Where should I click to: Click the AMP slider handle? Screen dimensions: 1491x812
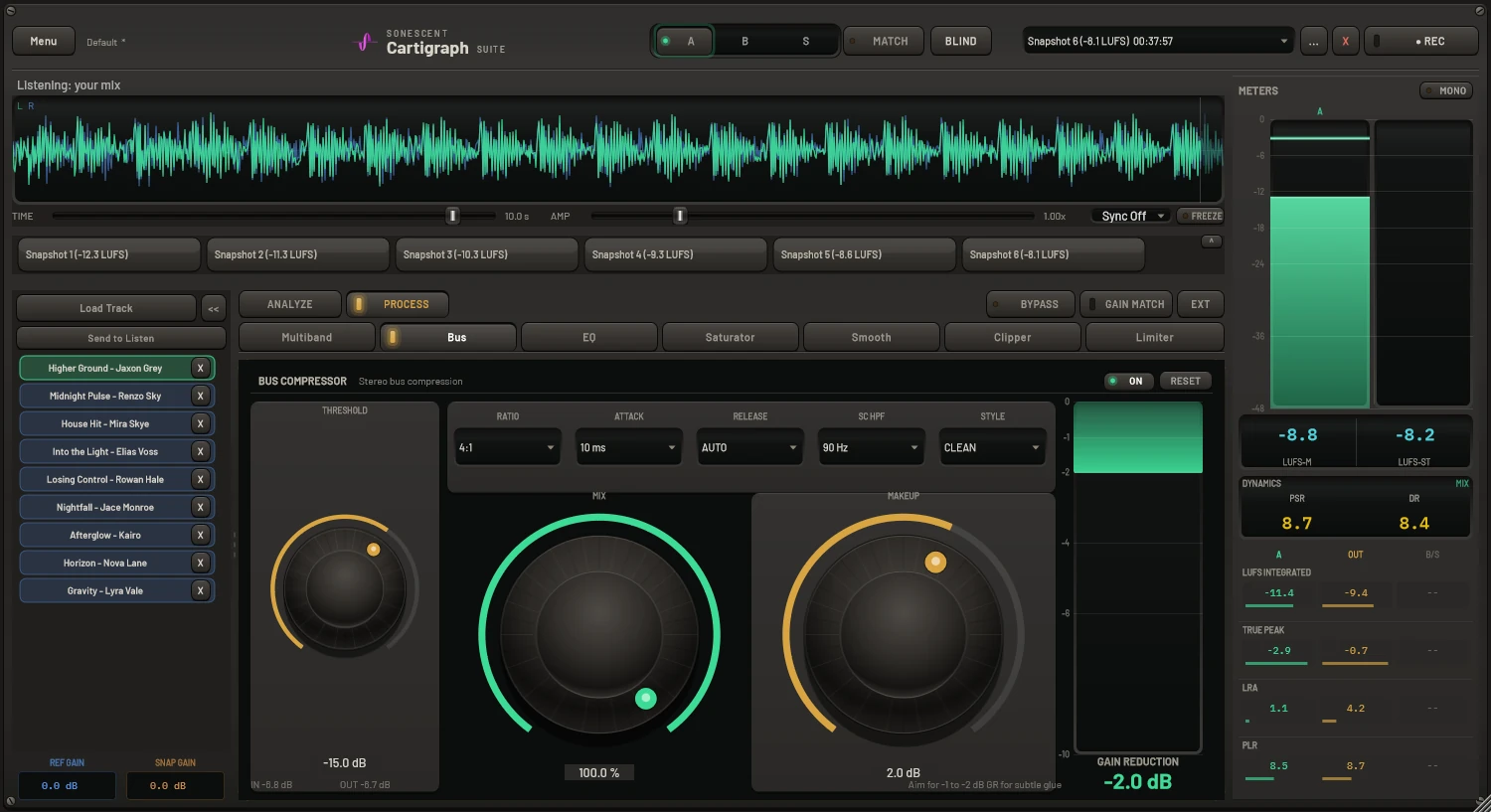[x=680, y=216]
